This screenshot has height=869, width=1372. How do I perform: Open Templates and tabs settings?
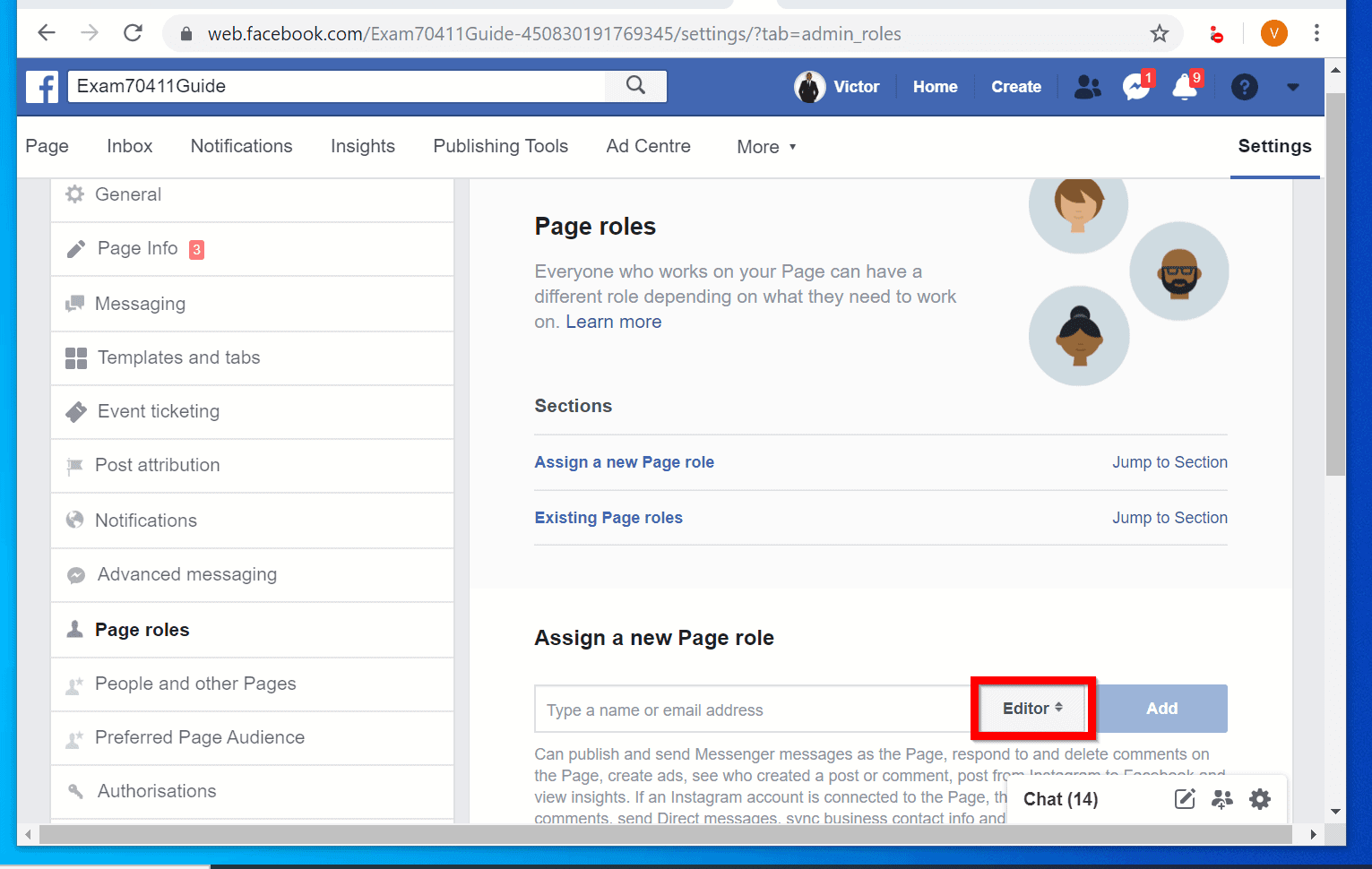[253, 358]
